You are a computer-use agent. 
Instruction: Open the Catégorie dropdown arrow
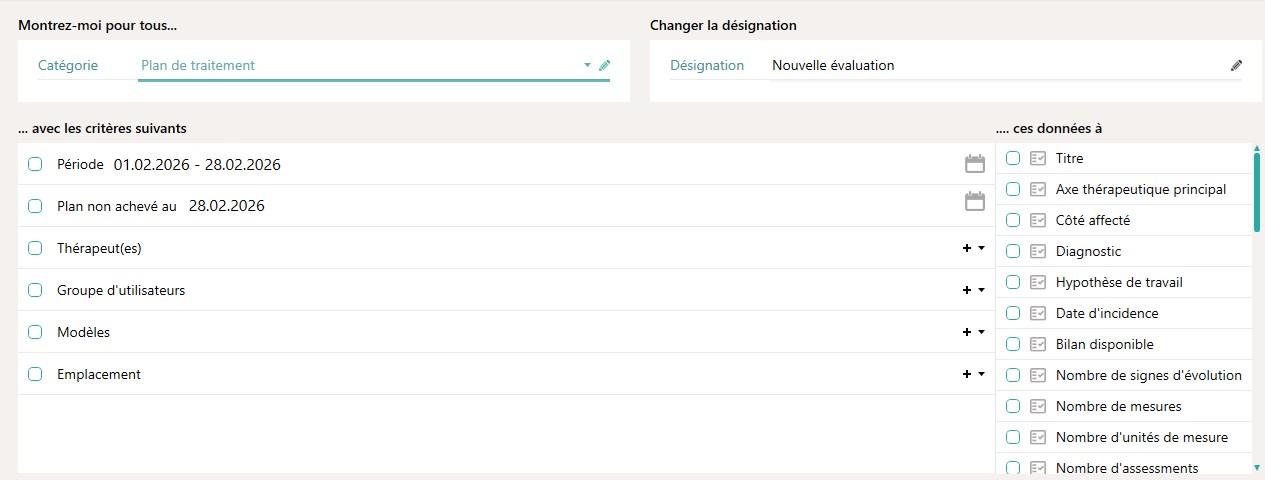tap(588, 66)
